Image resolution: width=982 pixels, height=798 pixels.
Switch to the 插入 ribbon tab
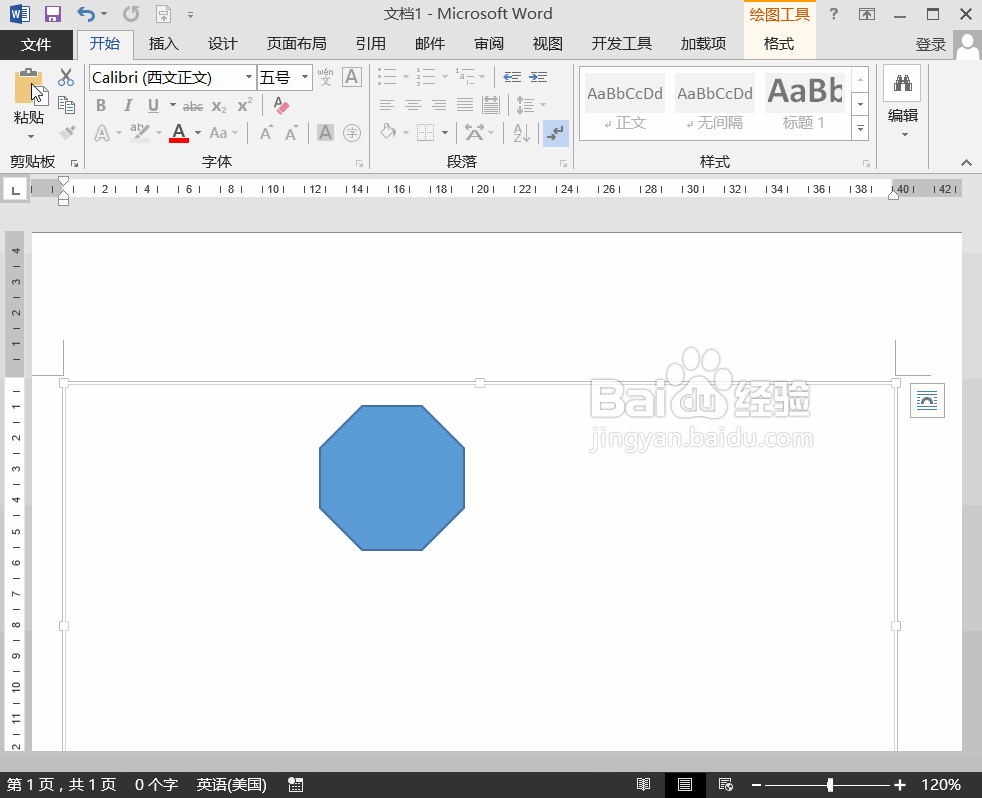coord(163,44)
